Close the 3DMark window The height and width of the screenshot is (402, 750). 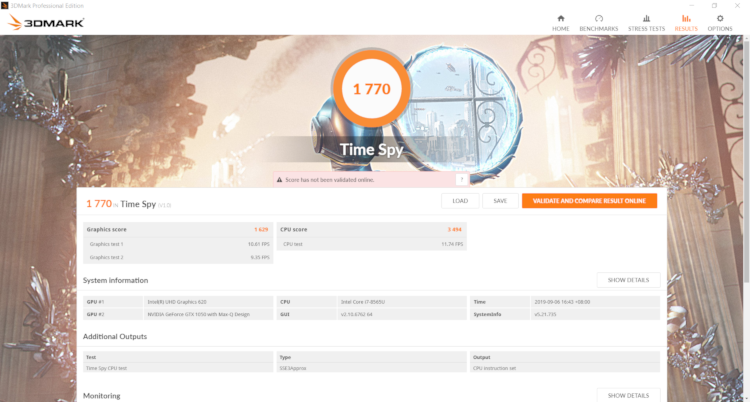coord(737,5)
